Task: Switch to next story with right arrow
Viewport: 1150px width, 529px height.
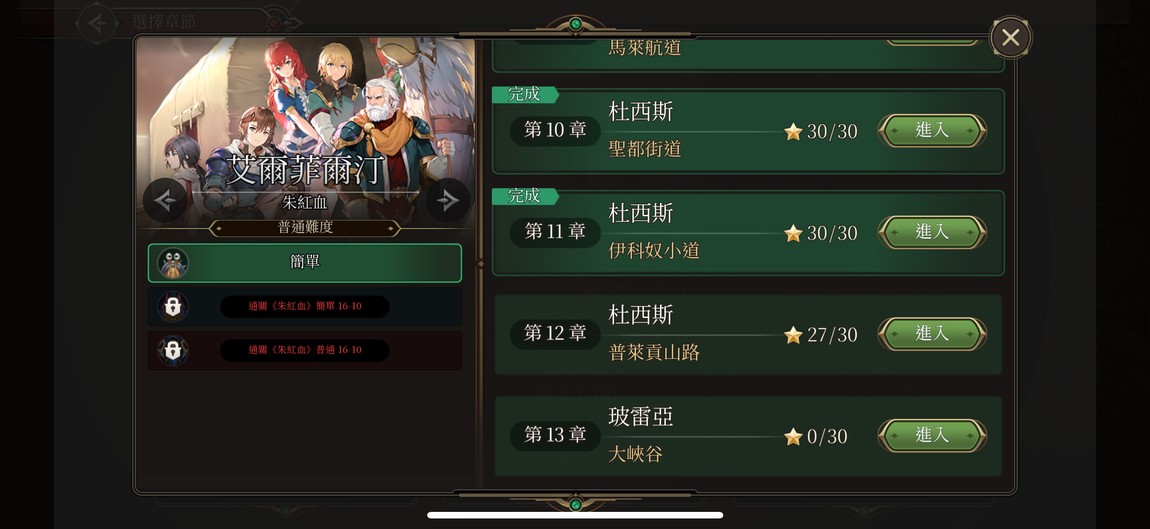Action: [447, 200]
